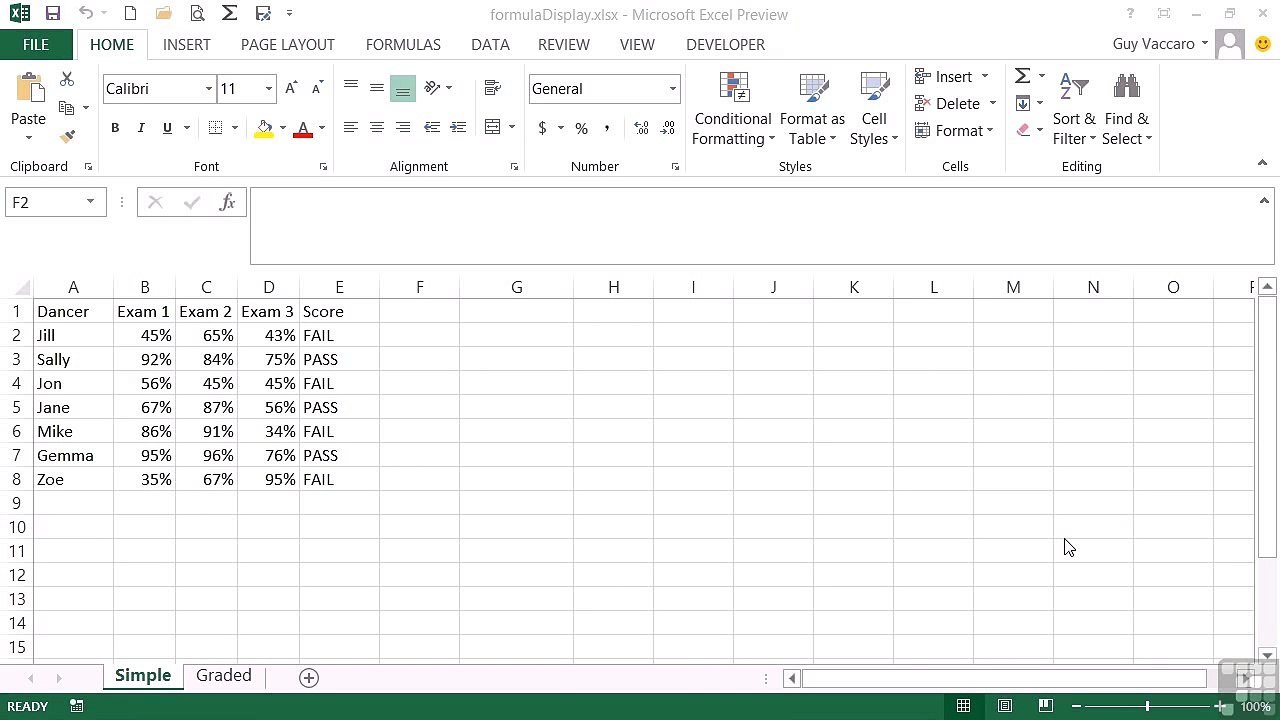1280x720 pixels.
Task: Toggle bold formatting
Action: click(115, 128)
